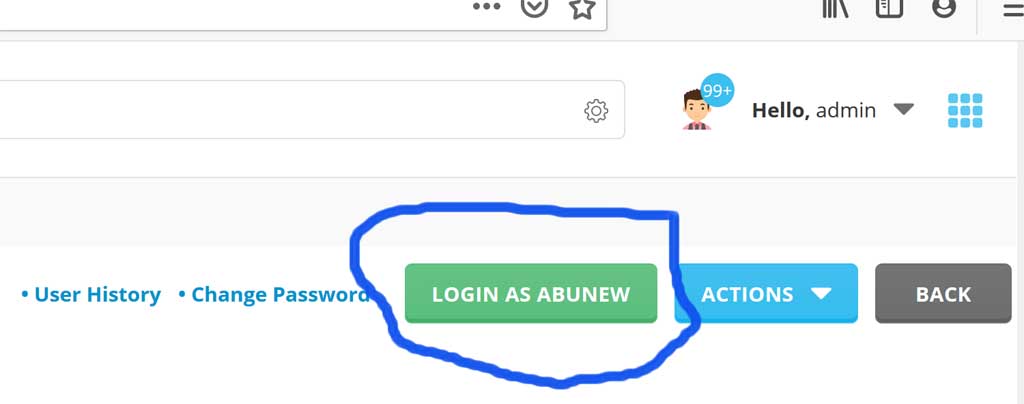View the 99+ notifications badge
1024x404 pixels.
click(x=717, y=90)
